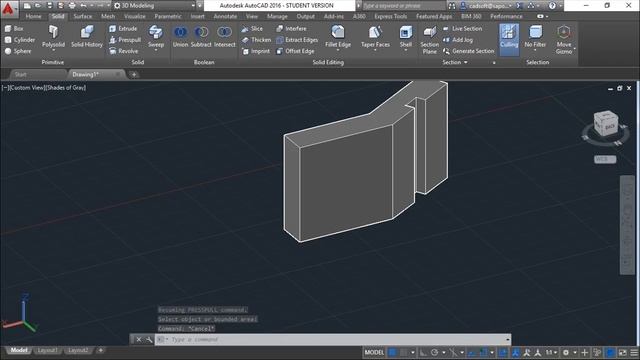The image size is (640, 360).
Task: Click the ViewCube in the viewport
Action: (x=606, y=124)
